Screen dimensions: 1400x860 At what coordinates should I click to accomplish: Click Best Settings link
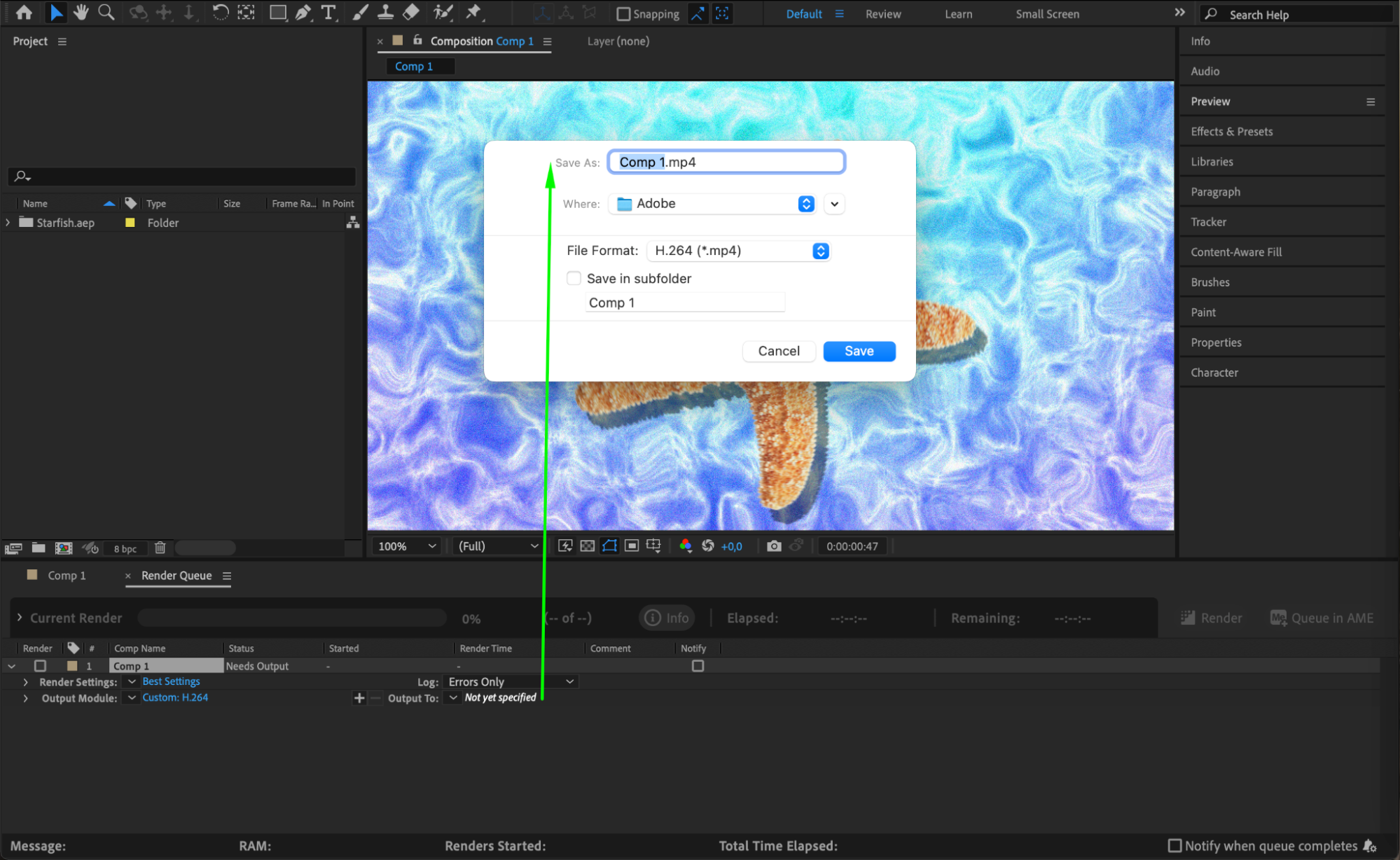pyautogui.click(x=171, y=681)
